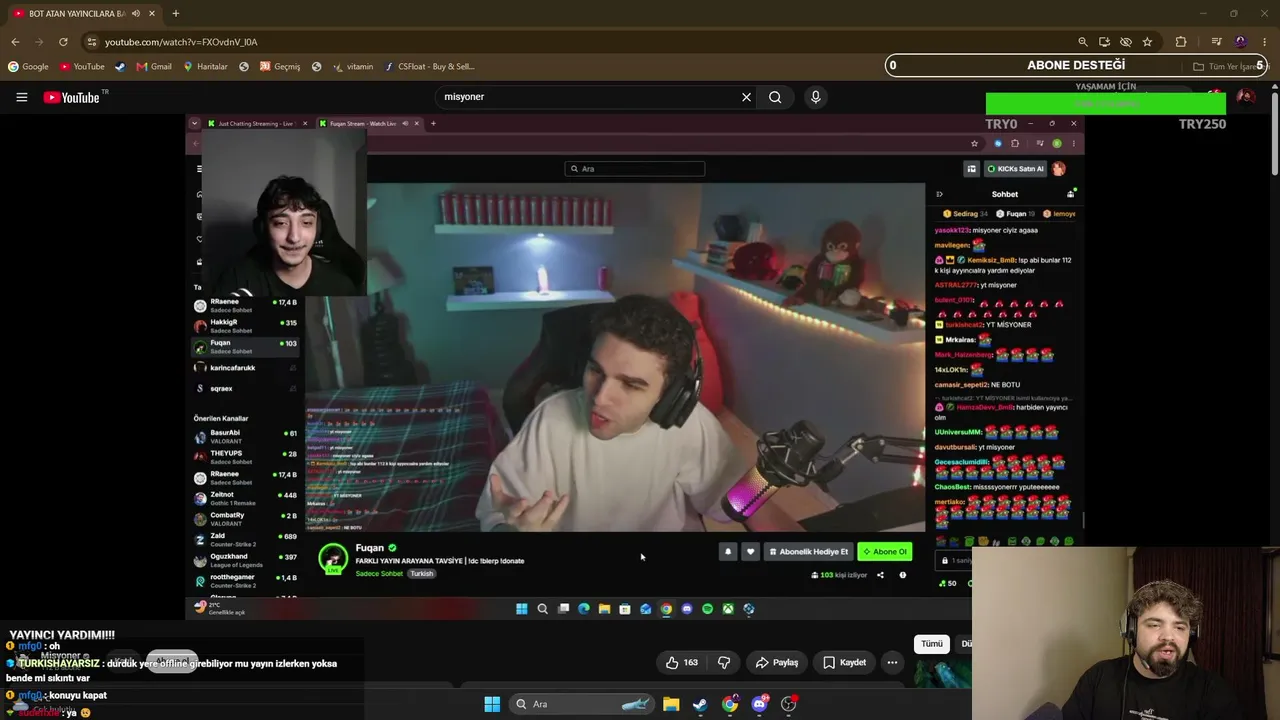The height and width of the screenshot is (720, 1280).
Task: Open CombatRy in Önerilen Kanallar
Action: 246,519
